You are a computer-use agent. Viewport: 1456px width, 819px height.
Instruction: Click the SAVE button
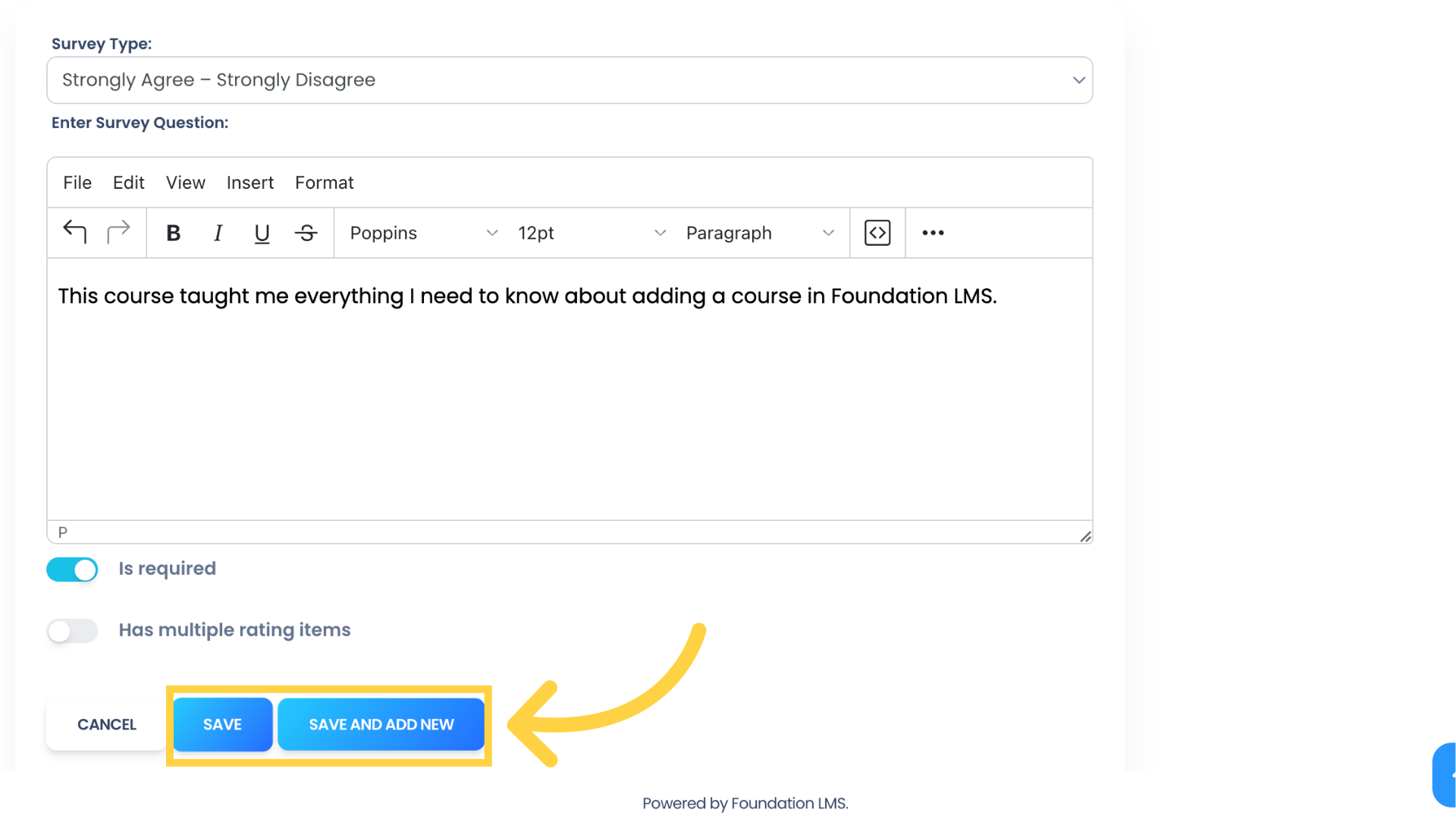click(222, 724)
